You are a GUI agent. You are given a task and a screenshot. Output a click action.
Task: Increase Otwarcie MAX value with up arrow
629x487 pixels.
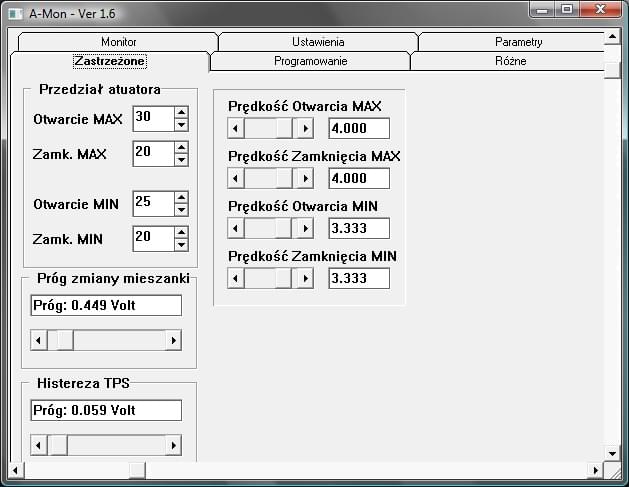pos(181,112)
